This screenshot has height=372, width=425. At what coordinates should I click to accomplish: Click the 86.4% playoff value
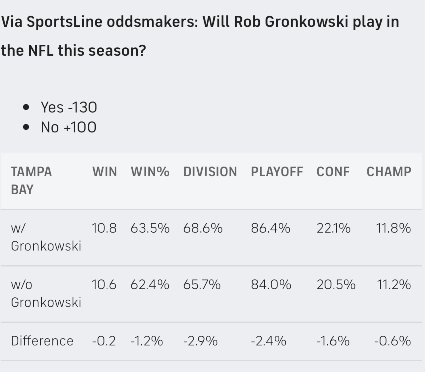(x=271, y=228)
